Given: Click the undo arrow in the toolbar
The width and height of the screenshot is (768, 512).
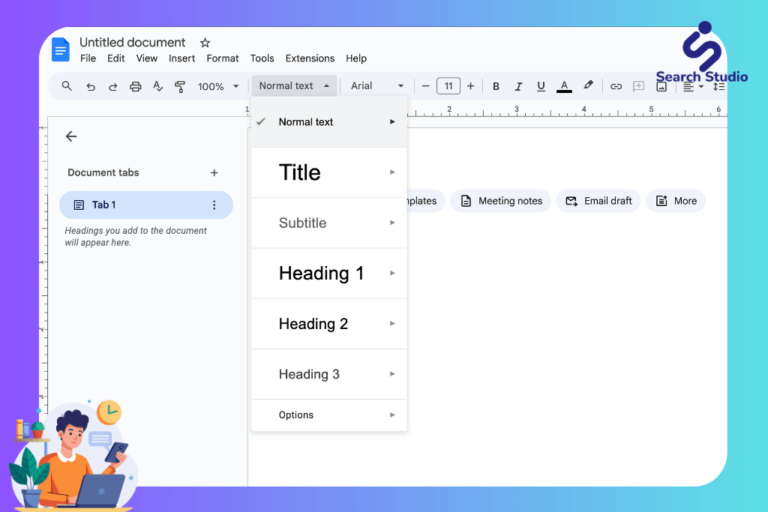Looking at the screenshot, I should pos(90,87).
